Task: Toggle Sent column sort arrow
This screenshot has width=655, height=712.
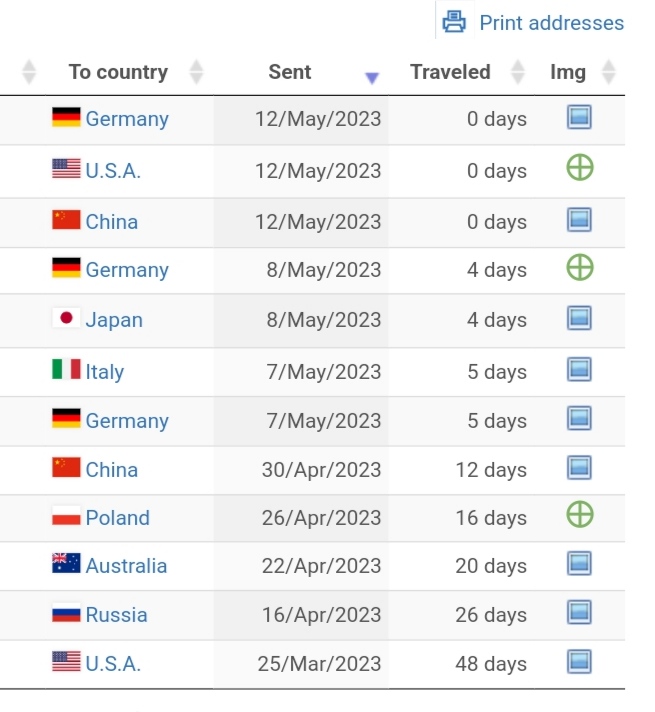Action: (x=372, y=78)
